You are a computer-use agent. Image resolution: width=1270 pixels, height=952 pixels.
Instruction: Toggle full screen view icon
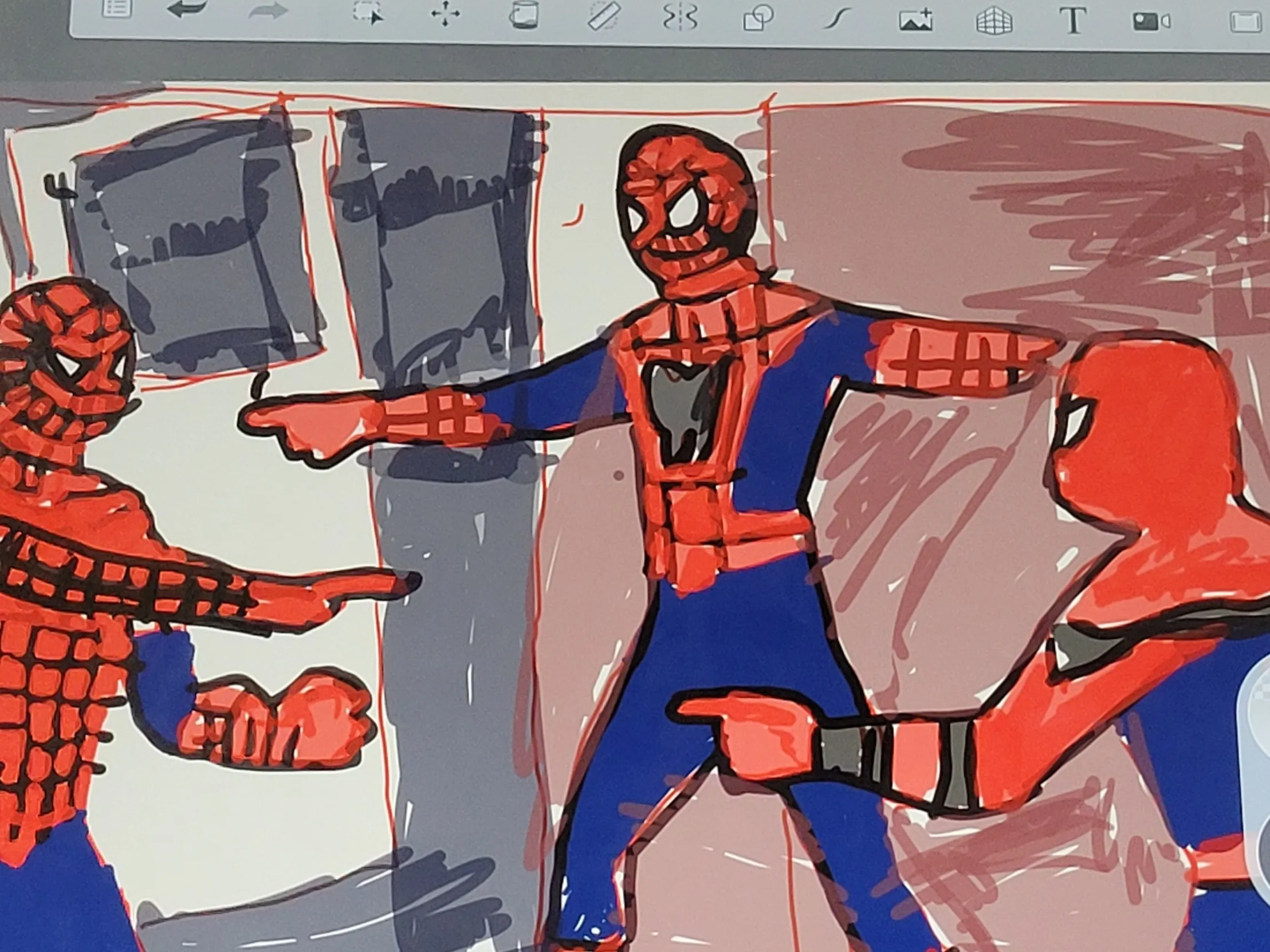tap(1245, 23)
